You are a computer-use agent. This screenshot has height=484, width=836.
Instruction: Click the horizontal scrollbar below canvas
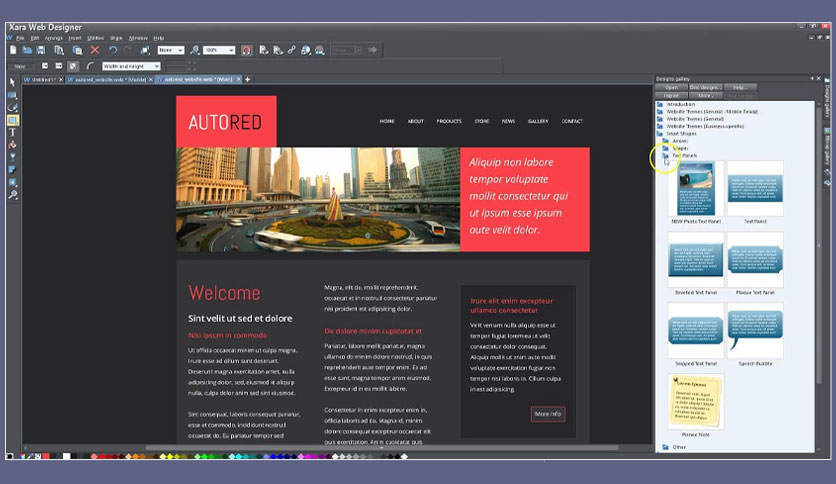pos(381,448)
